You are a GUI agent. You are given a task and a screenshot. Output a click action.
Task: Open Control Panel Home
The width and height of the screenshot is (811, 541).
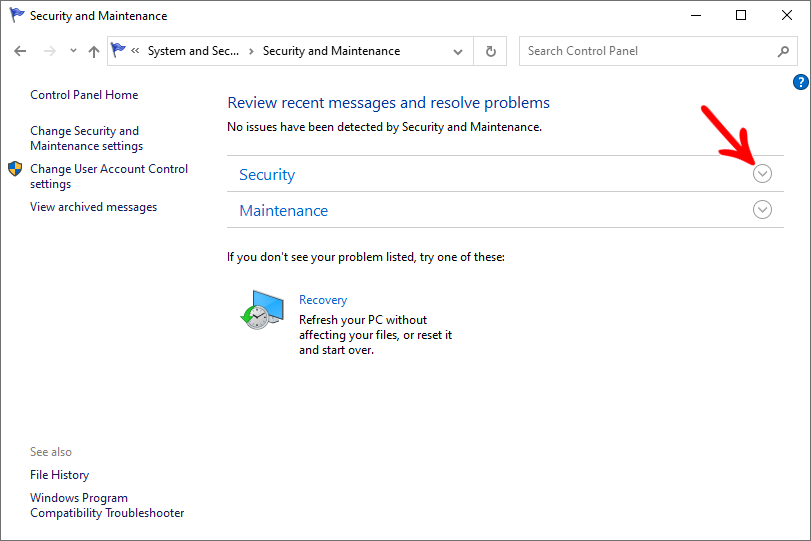(x=84, y=95)
